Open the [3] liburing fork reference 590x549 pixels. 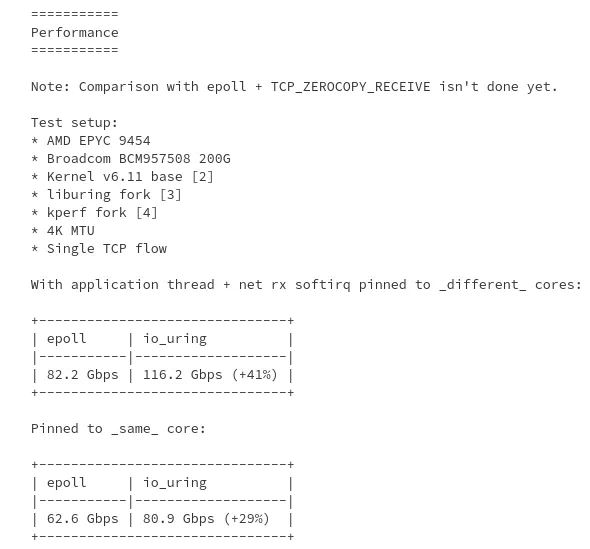pos(170,195)
